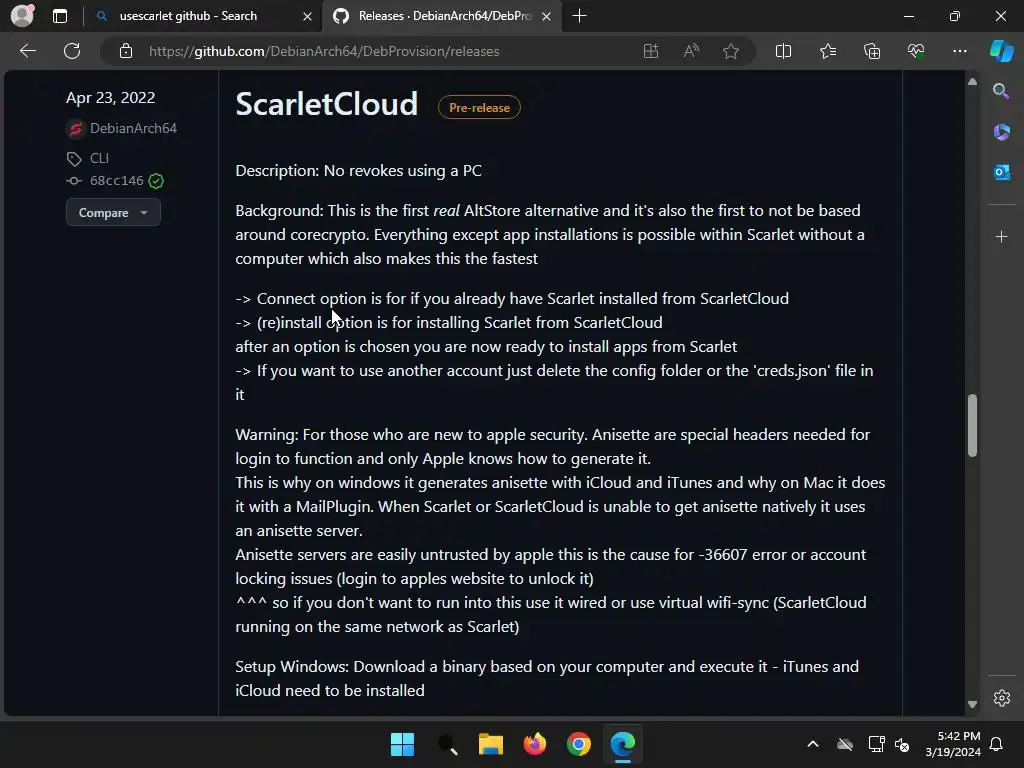Launch Chrome from taskbar
The width and height of the screenshot is (1024, 768).
click(579, 744)
